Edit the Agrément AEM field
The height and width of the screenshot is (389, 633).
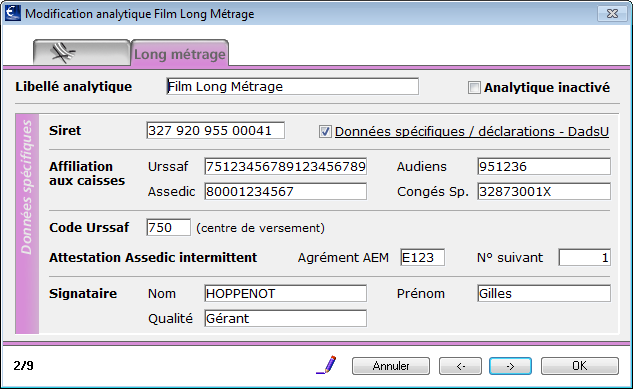point(423,257)
